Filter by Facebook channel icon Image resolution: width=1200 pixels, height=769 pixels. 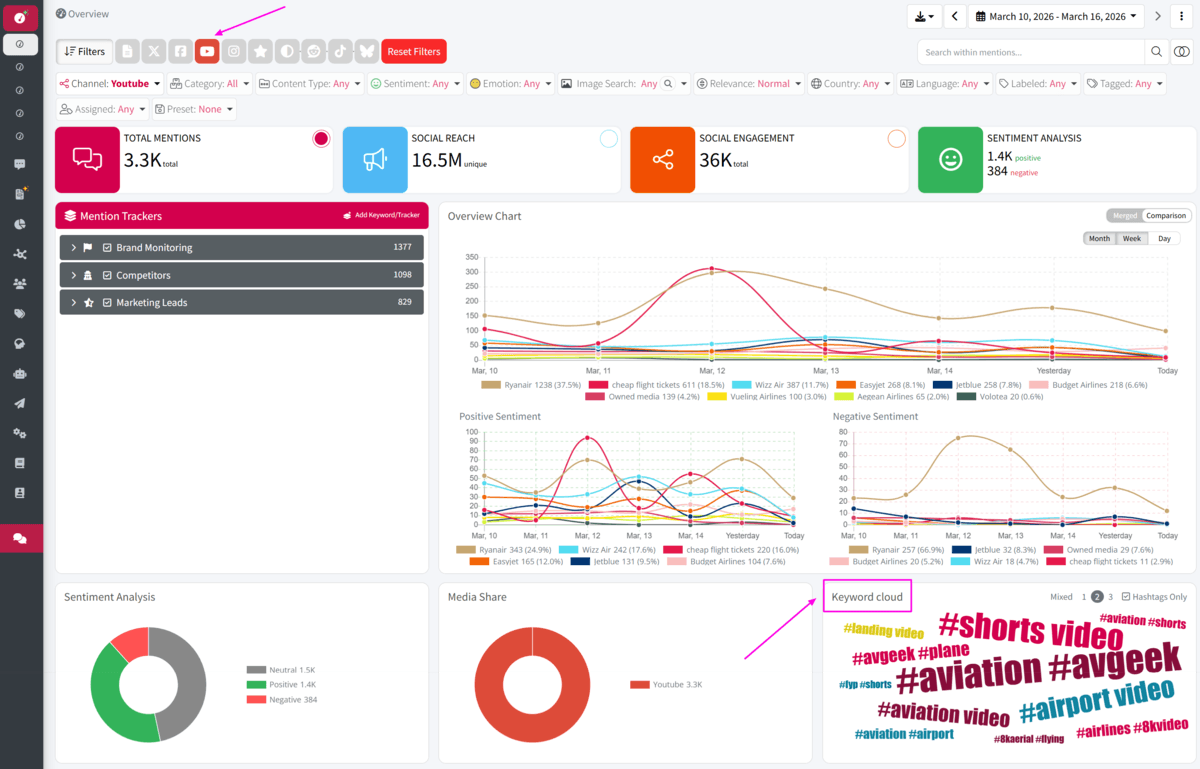click(x=180, y=51)
